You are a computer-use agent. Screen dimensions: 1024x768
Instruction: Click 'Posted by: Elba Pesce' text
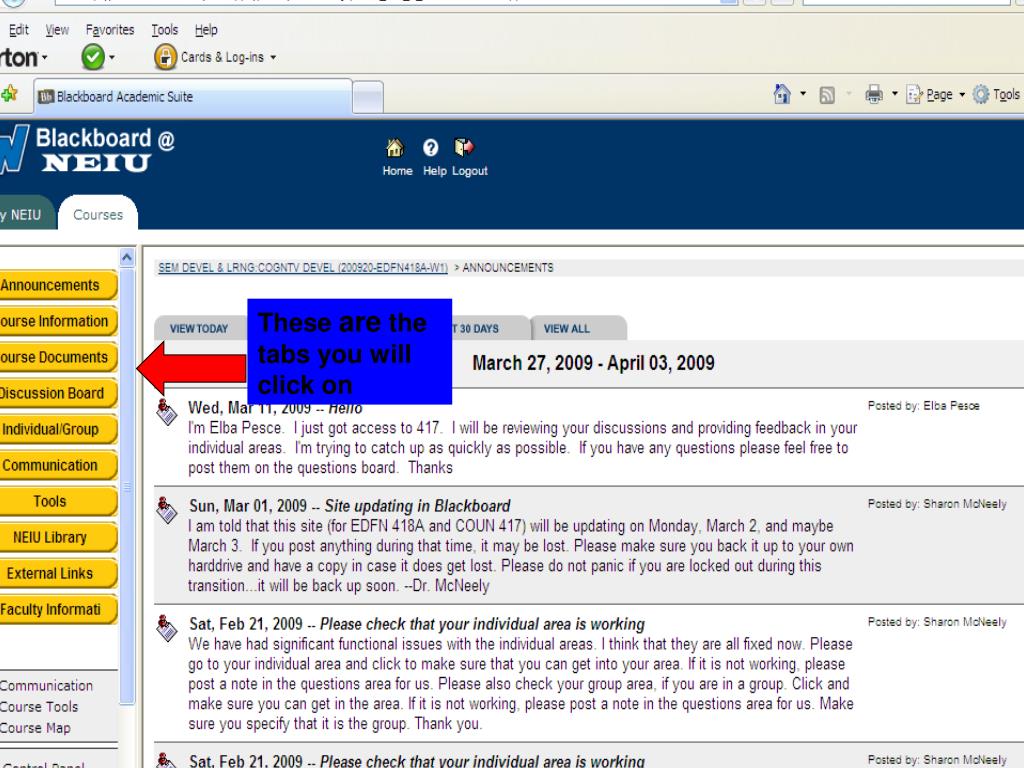click(923, 406)
